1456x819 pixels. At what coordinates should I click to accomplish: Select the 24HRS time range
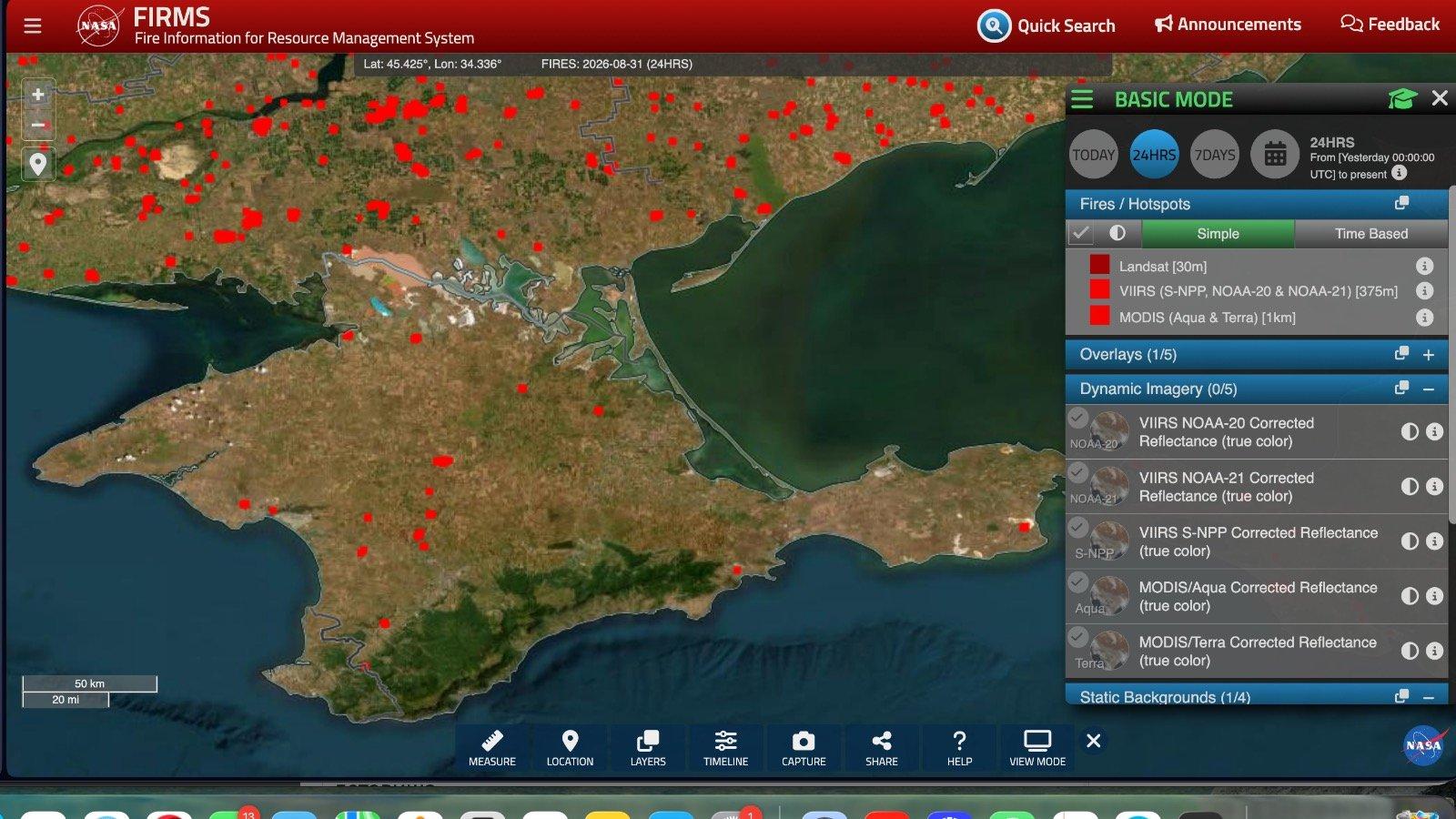pos(1154,155)
